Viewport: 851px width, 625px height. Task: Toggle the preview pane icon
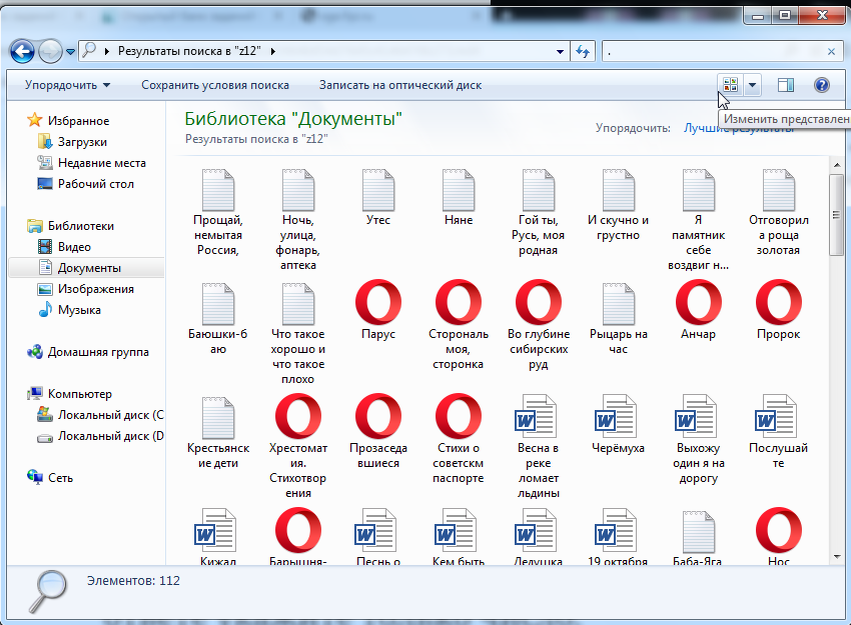[x=785, y=85]
